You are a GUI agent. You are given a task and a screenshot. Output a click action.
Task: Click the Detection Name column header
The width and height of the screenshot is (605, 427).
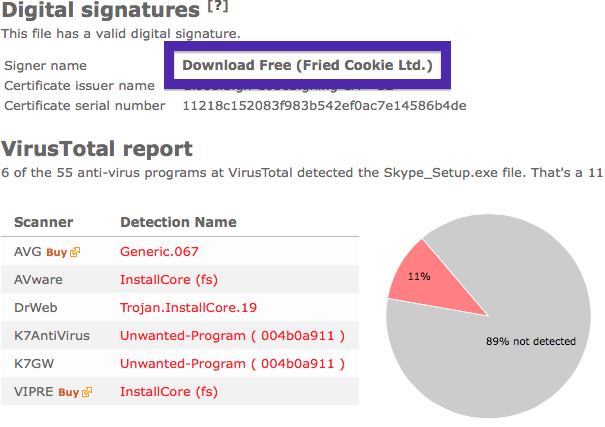click(178, 223)
